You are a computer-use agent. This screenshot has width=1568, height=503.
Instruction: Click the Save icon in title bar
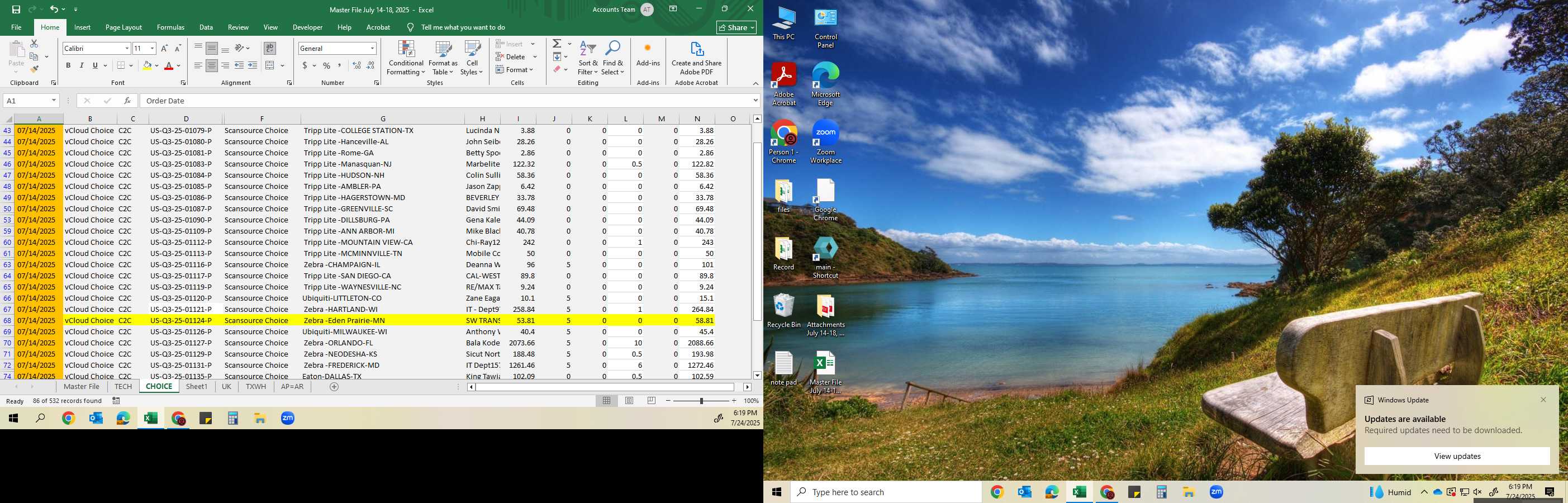(16, 9)
